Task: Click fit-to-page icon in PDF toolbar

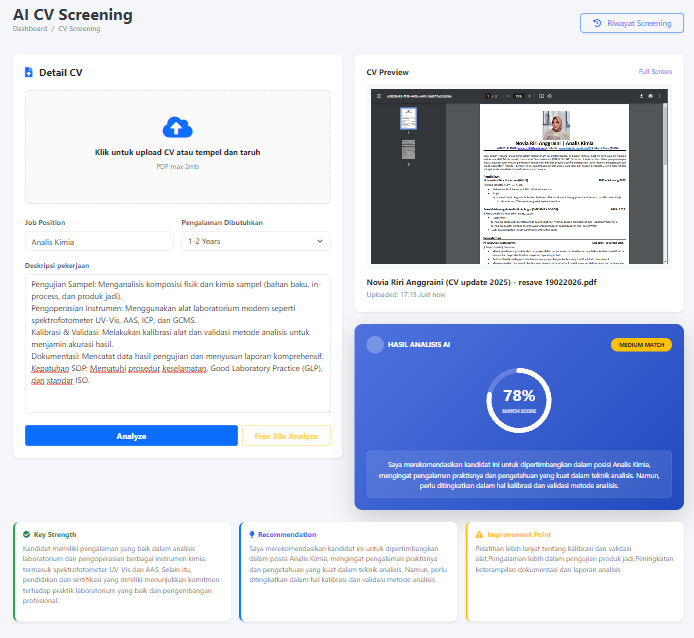Action: 541,96
